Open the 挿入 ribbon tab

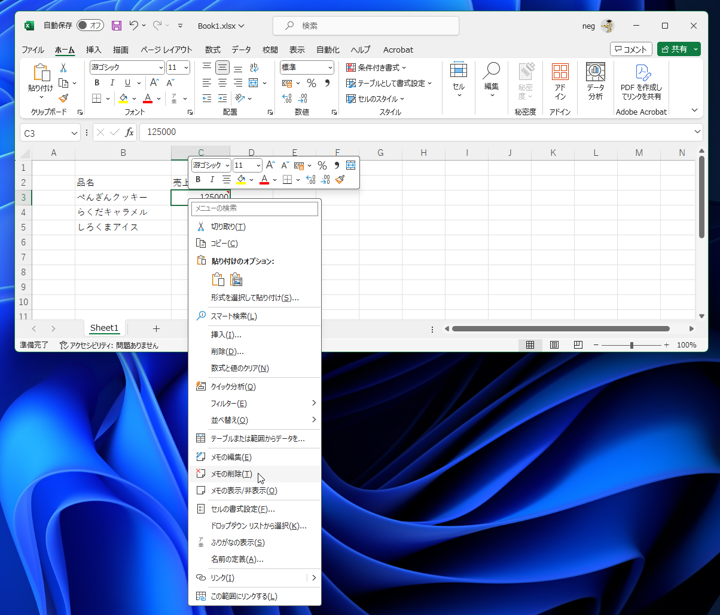click(x=93, y=50)
